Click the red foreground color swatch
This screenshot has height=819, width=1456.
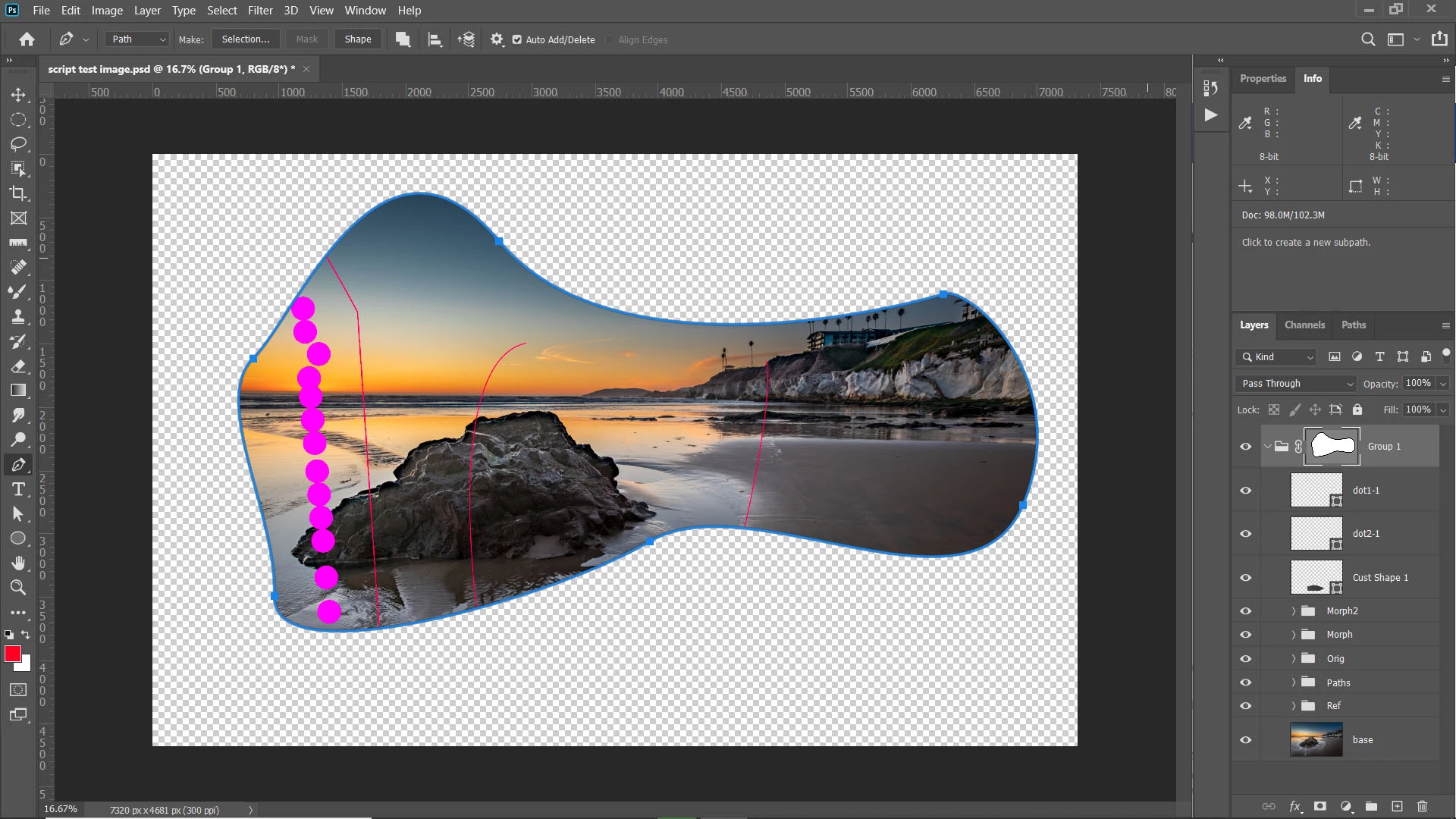12,654
